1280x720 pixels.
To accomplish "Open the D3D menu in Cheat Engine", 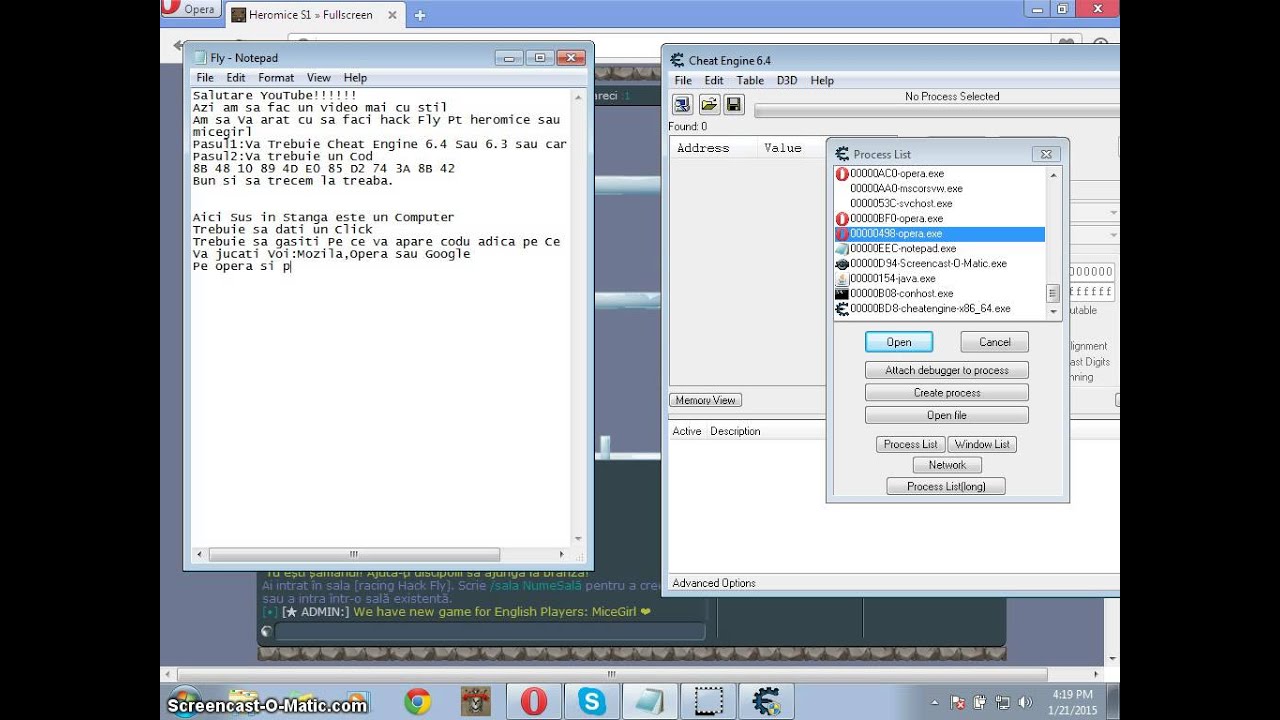I will [787, 81].
